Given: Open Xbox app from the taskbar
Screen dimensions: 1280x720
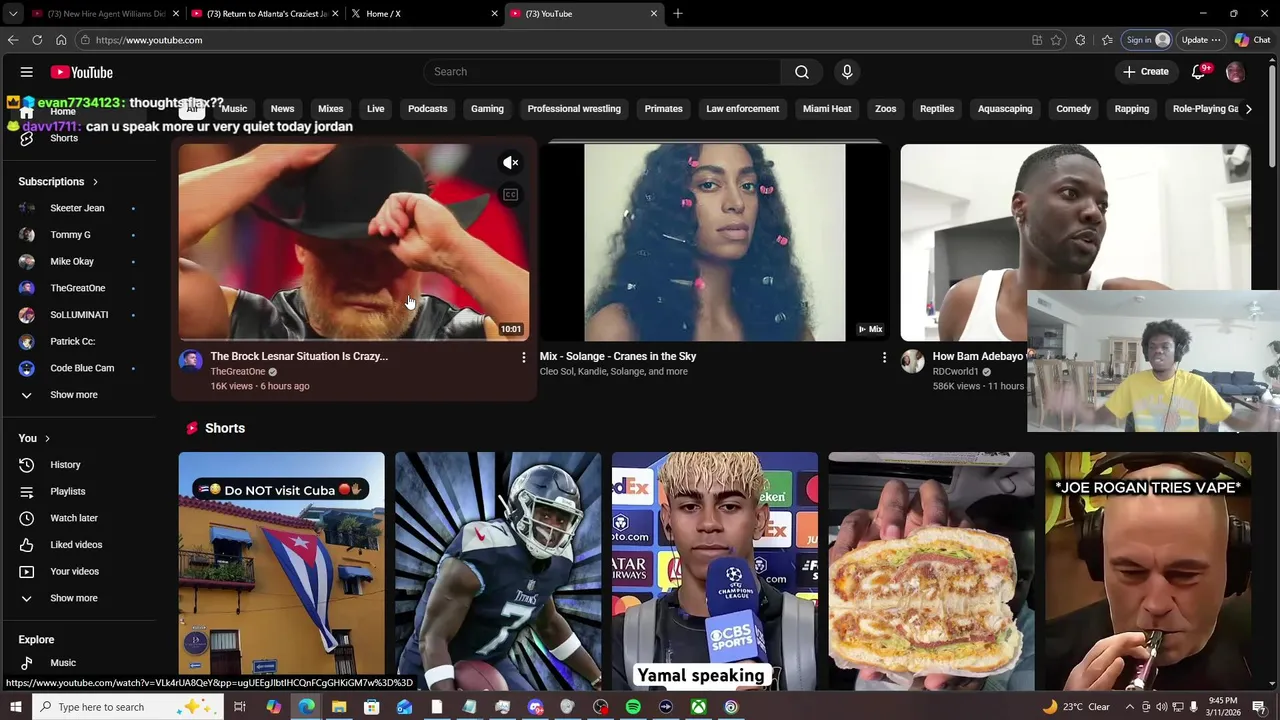Looking at the screenshot, I should tap(698, 707).
